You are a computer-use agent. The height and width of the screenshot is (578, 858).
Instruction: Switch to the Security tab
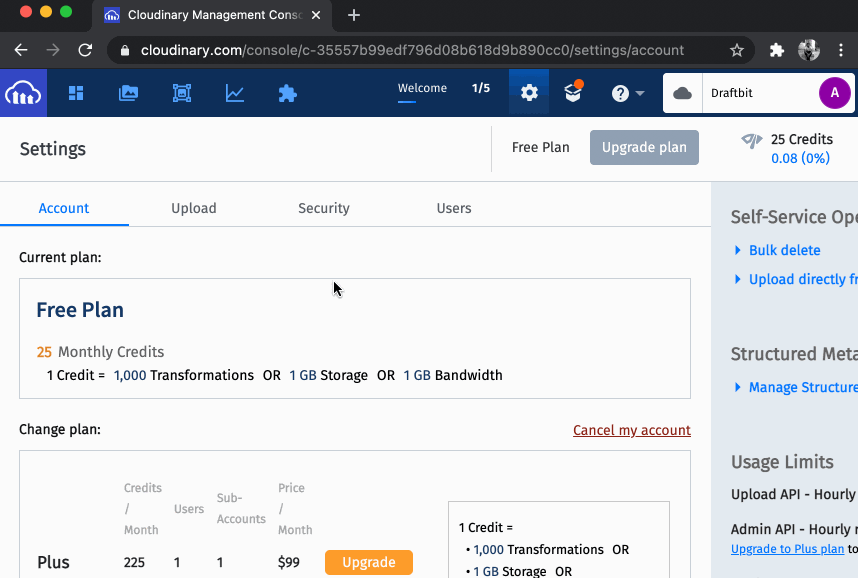324,209
